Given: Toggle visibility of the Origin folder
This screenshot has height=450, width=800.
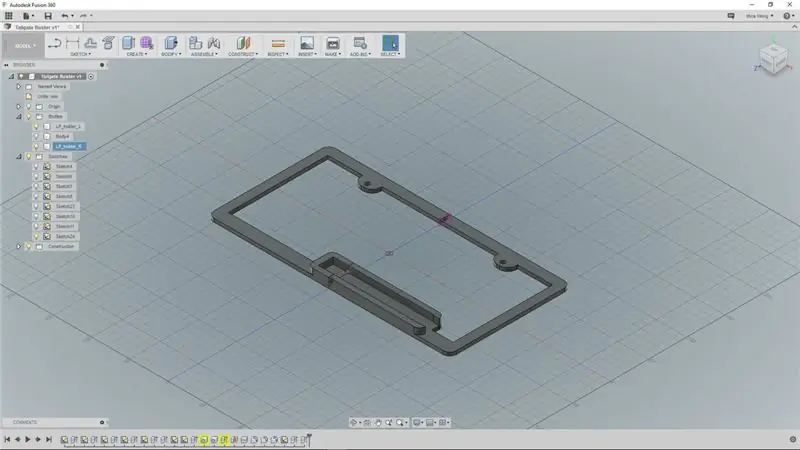Looking at the screenshot, I should pos(29,106).
